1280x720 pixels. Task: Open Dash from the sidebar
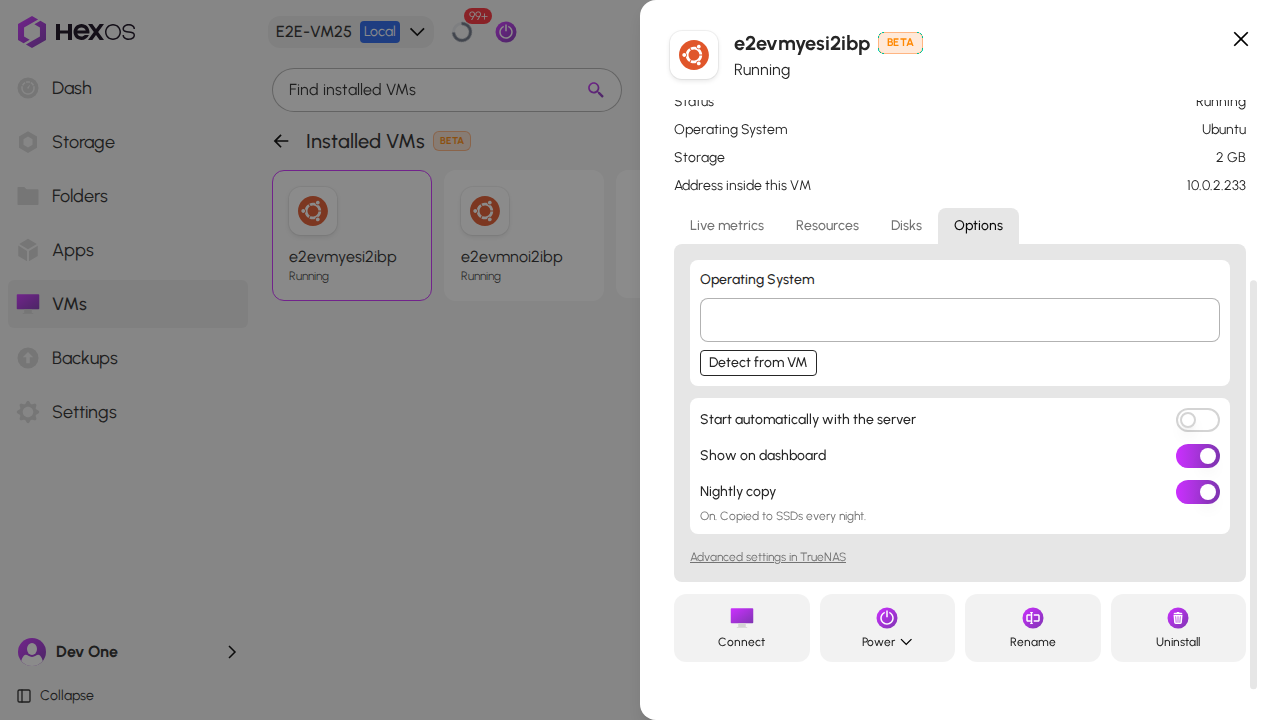pos(128,88)
